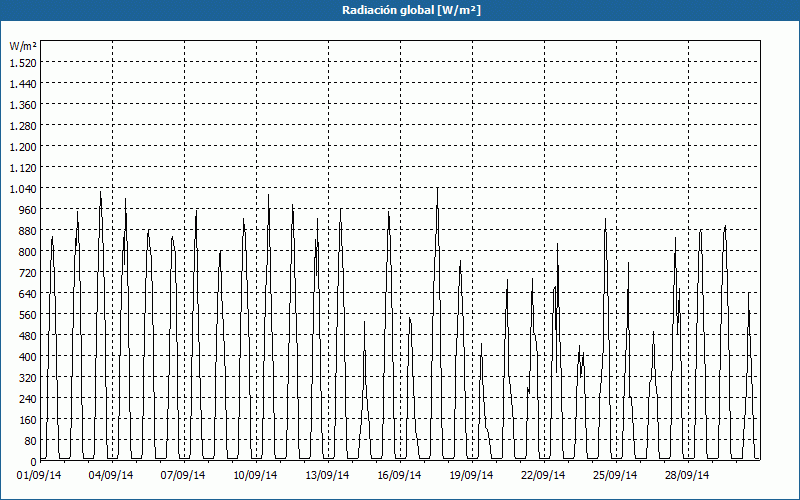The height and width of the screenshot is (500, 800).
Task: Click the 22/09/14 date label
Action: point(543,475)
